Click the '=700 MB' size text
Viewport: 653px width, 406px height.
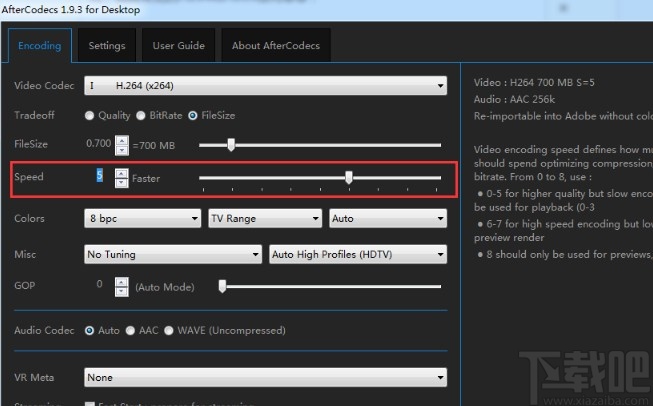(x=154, y=146)
